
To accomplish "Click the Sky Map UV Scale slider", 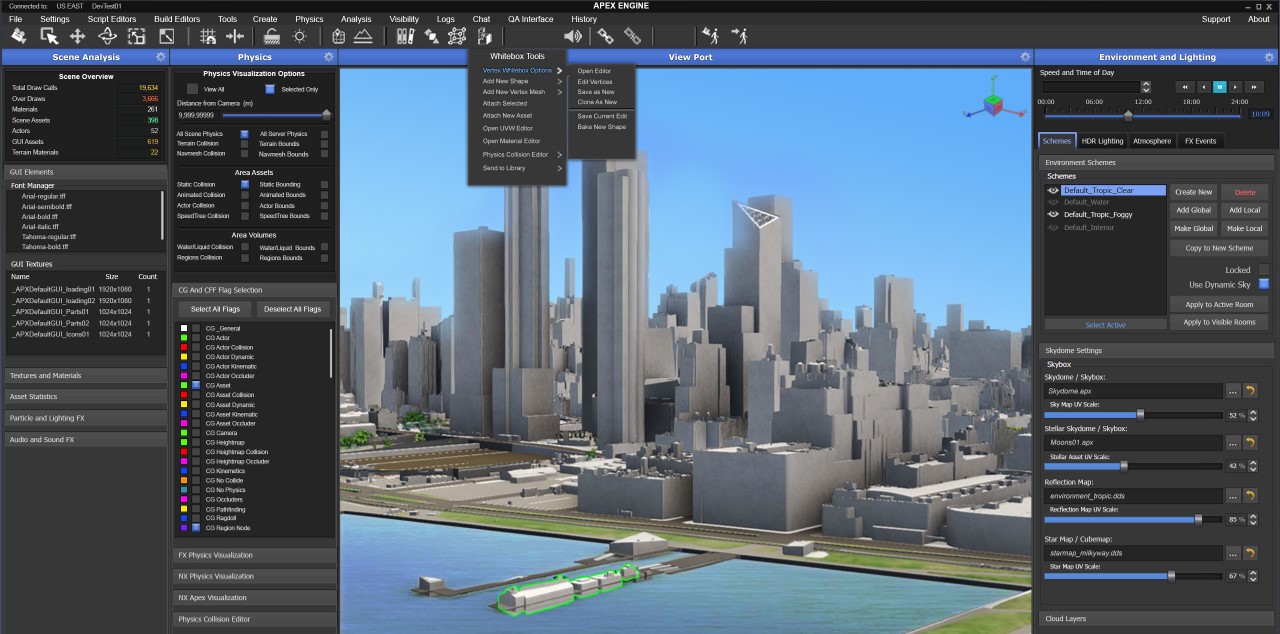I will tap(1140, 414).
